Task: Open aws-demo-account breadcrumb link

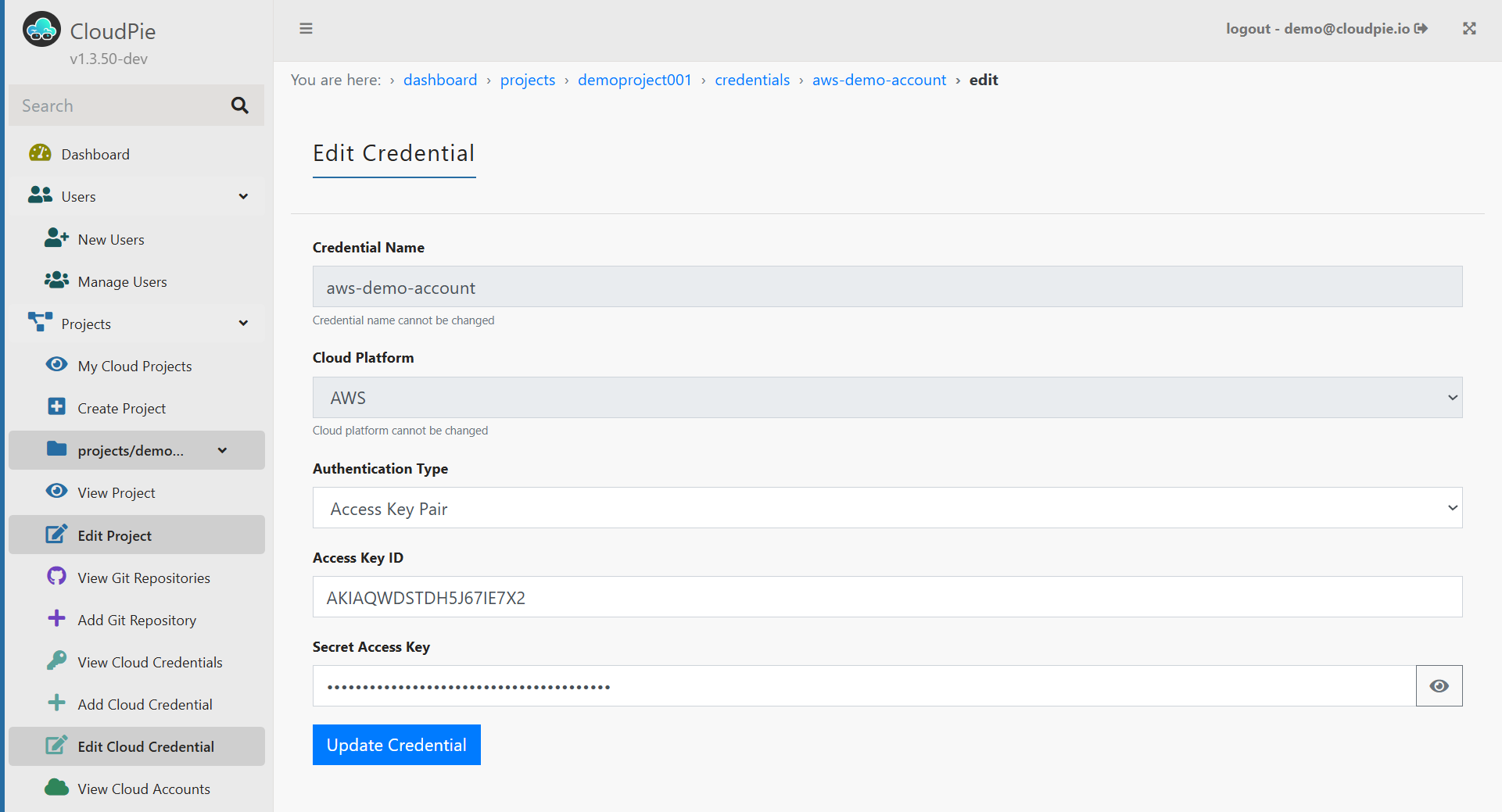Action: point(879,80)
